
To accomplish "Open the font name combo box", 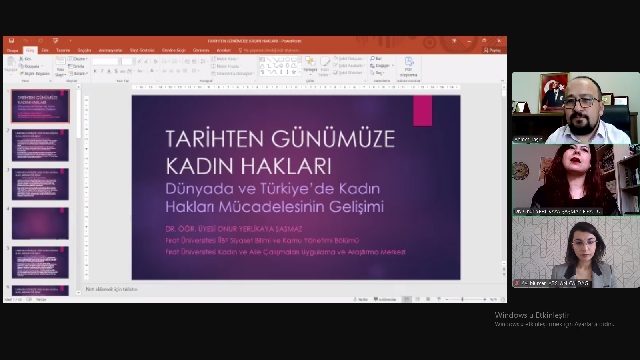I will click(106, 61).
